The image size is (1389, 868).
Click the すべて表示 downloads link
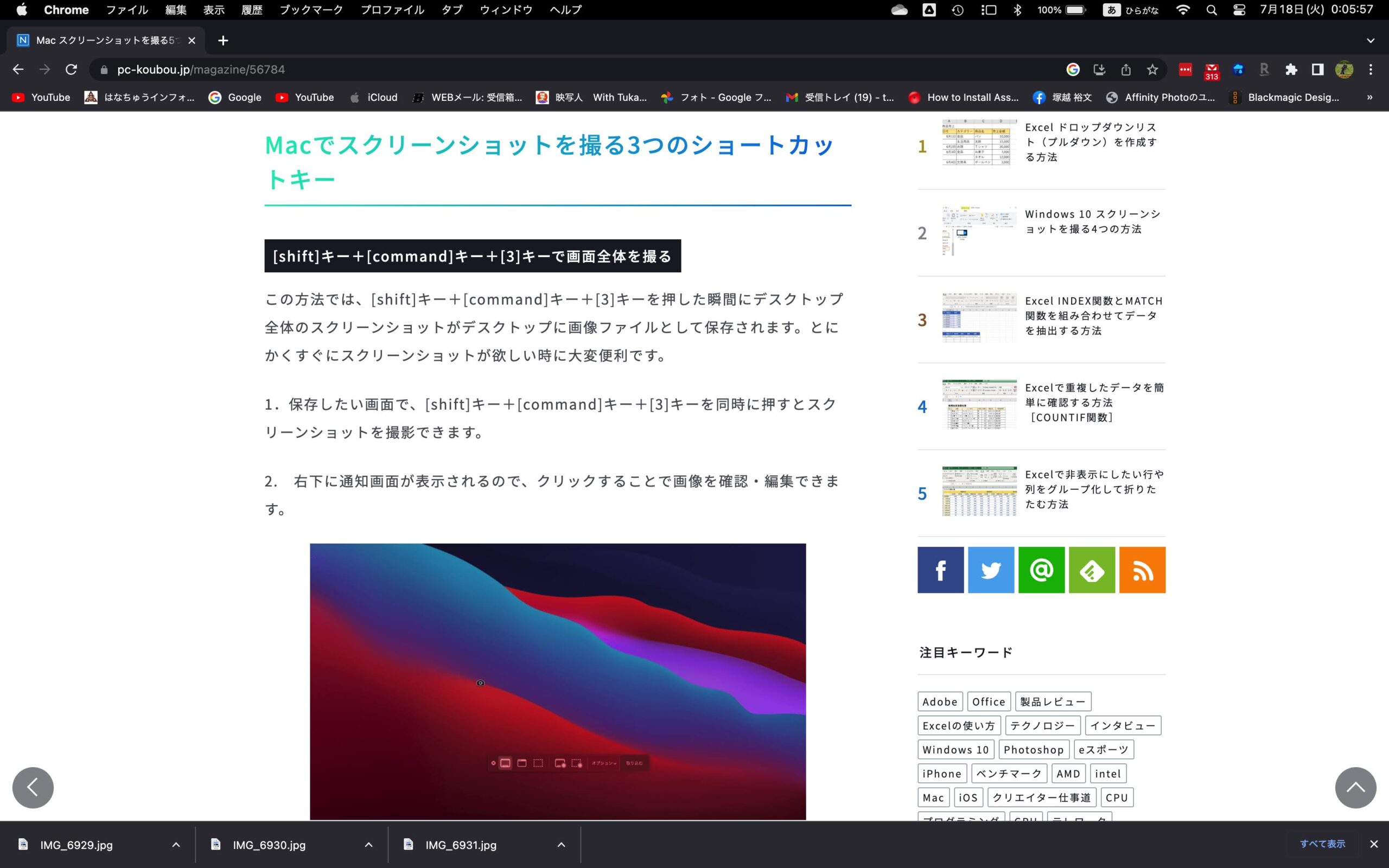[x=1322, y=844]
